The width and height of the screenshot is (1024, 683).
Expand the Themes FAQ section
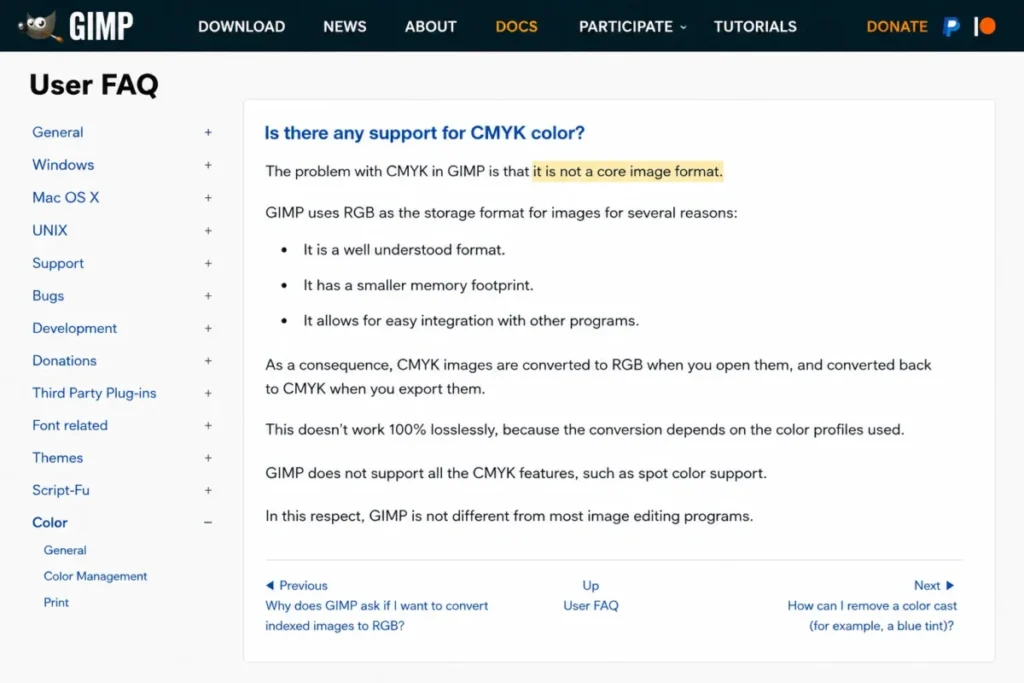208,458
